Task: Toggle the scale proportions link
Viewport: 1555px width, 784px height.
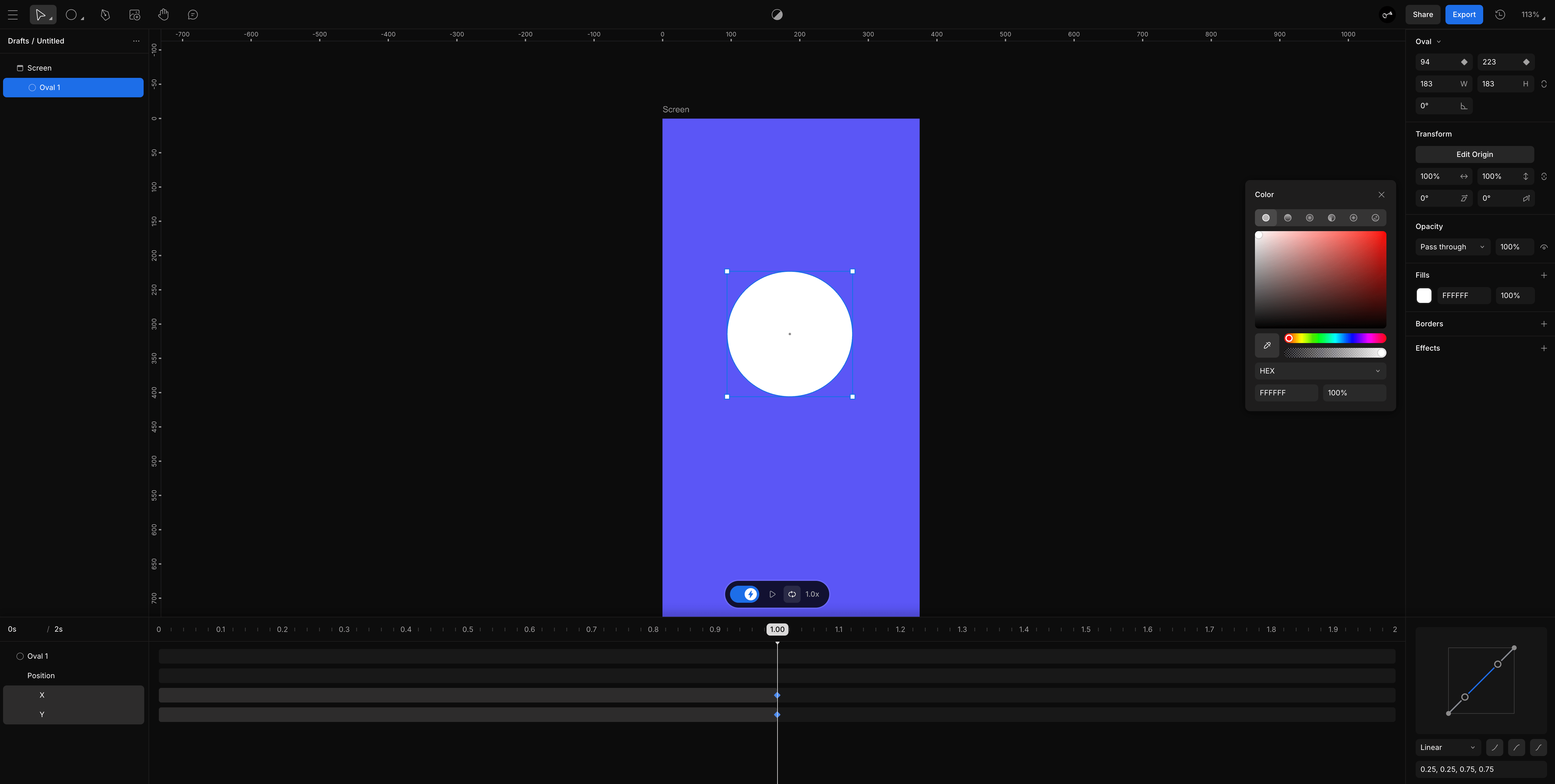Action: 1543,177
